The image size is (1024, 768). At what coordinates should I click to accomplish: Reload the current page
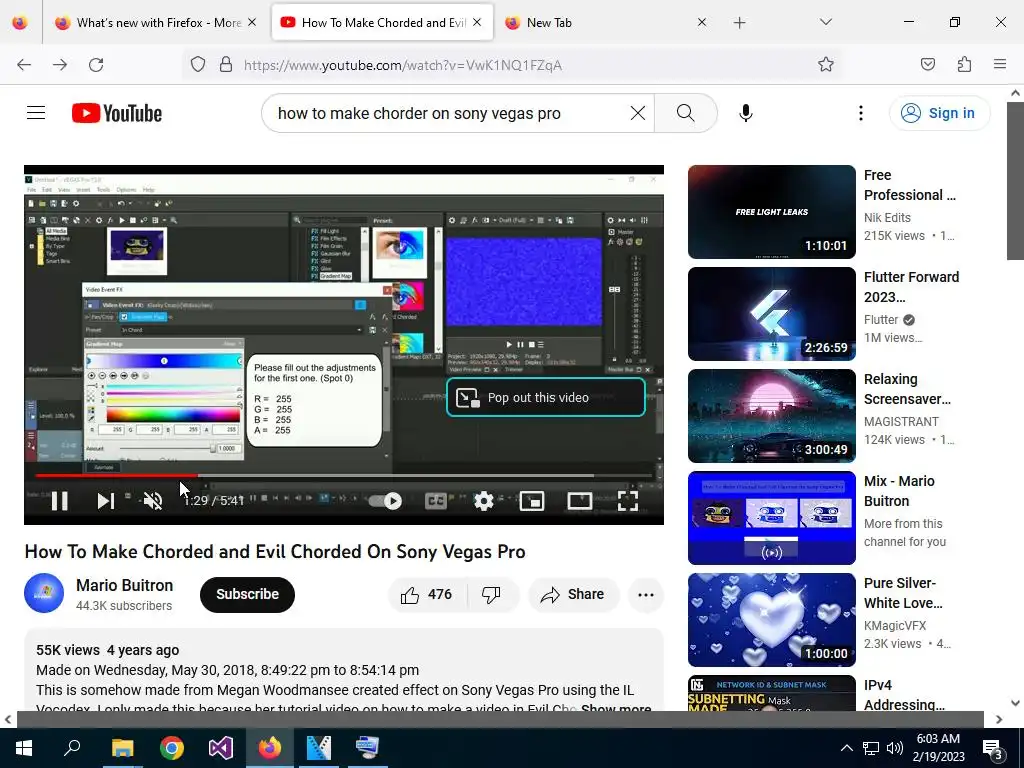(x=96, y=65)
